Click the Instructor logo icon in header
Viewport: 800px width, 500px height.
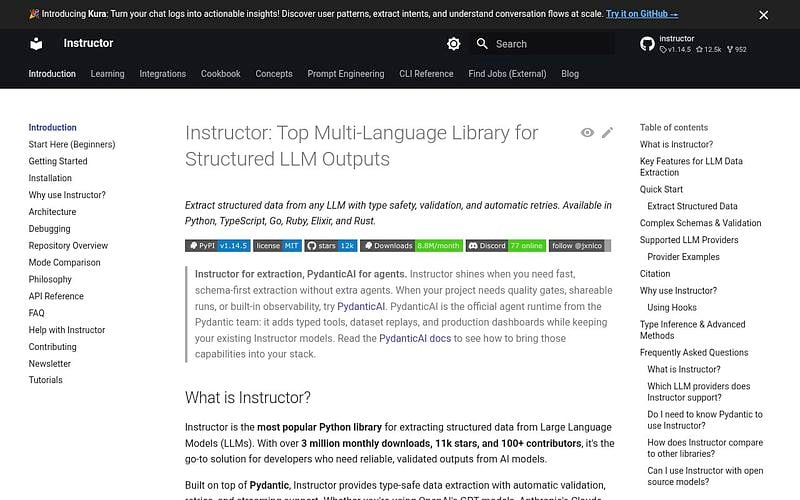click(36, 44)
